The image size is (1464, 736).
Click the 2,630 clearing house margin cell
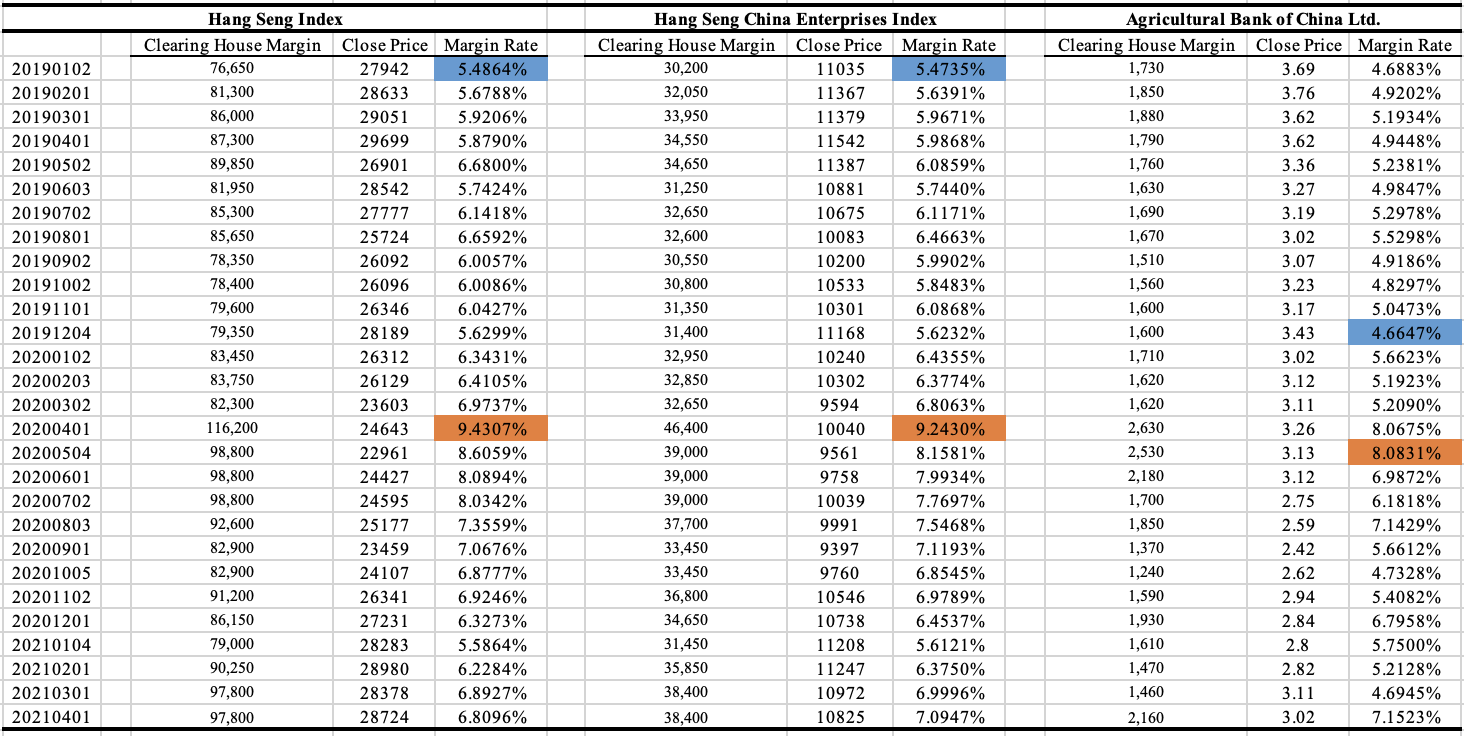coord(1146,429)
